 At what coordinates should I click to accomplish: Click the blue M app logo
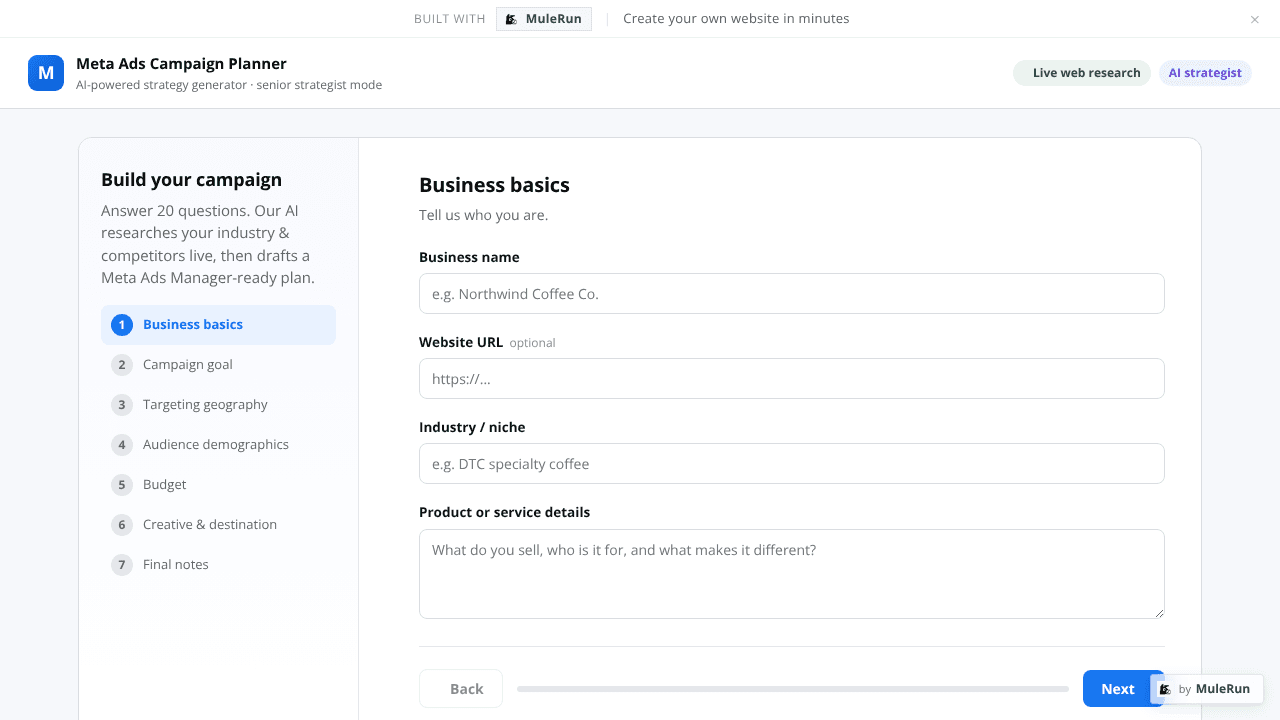tap(46, 73)
